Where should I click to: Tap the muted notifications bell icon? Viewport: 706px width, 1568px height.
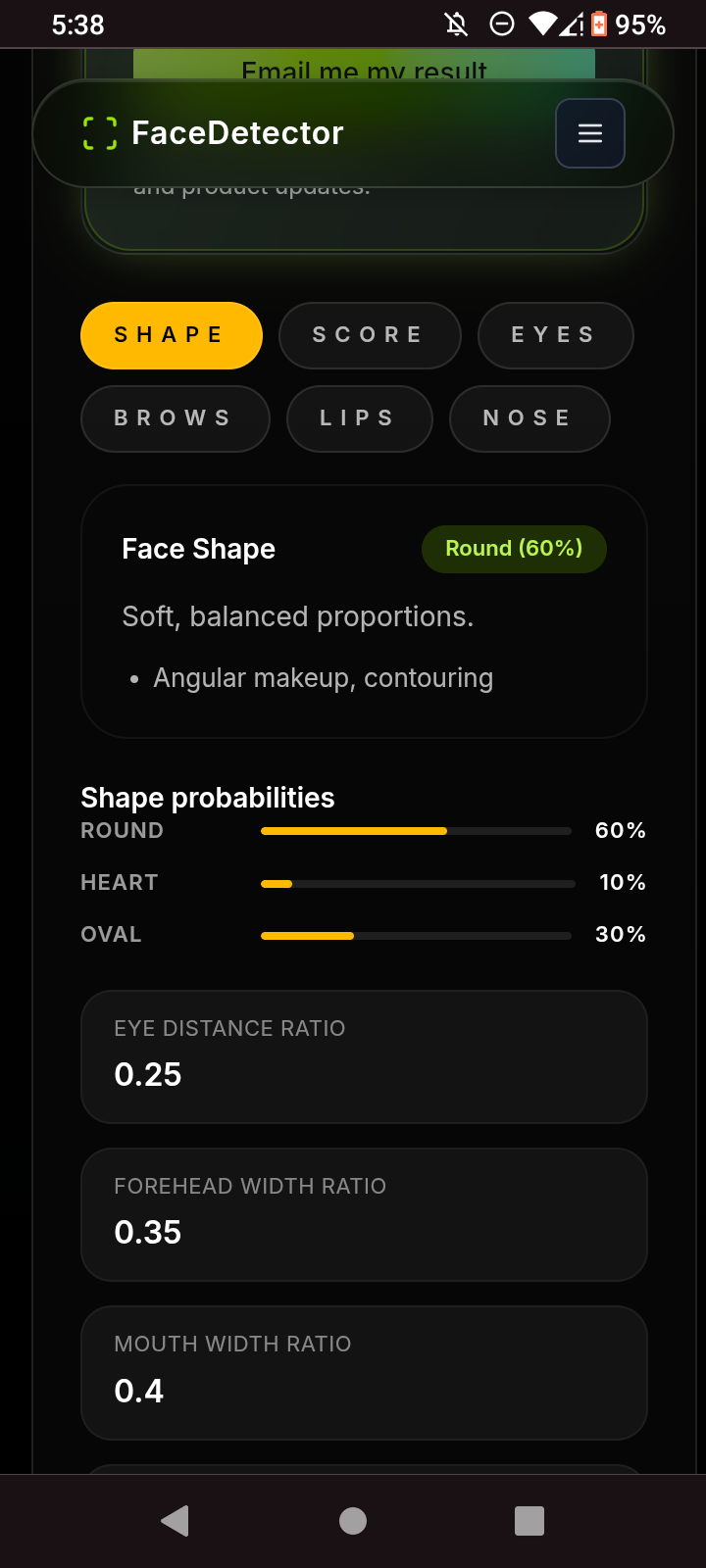[456, 24]
